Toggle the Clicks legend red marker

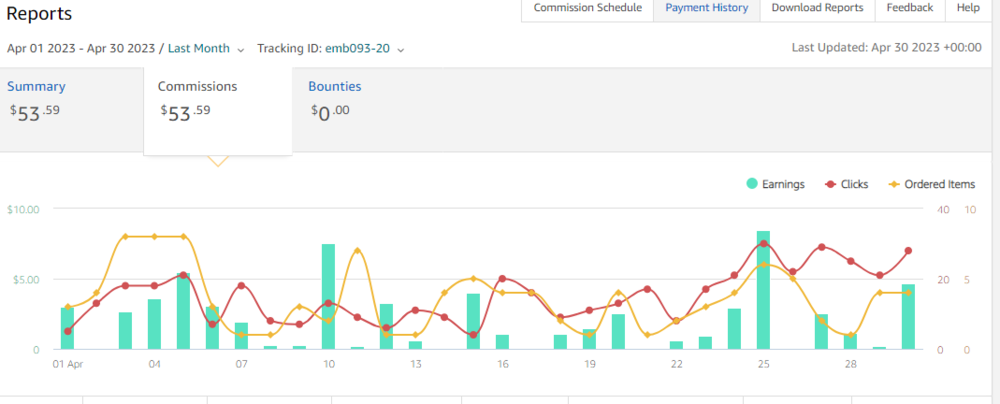pyautogui.click(x=830, y=184)
